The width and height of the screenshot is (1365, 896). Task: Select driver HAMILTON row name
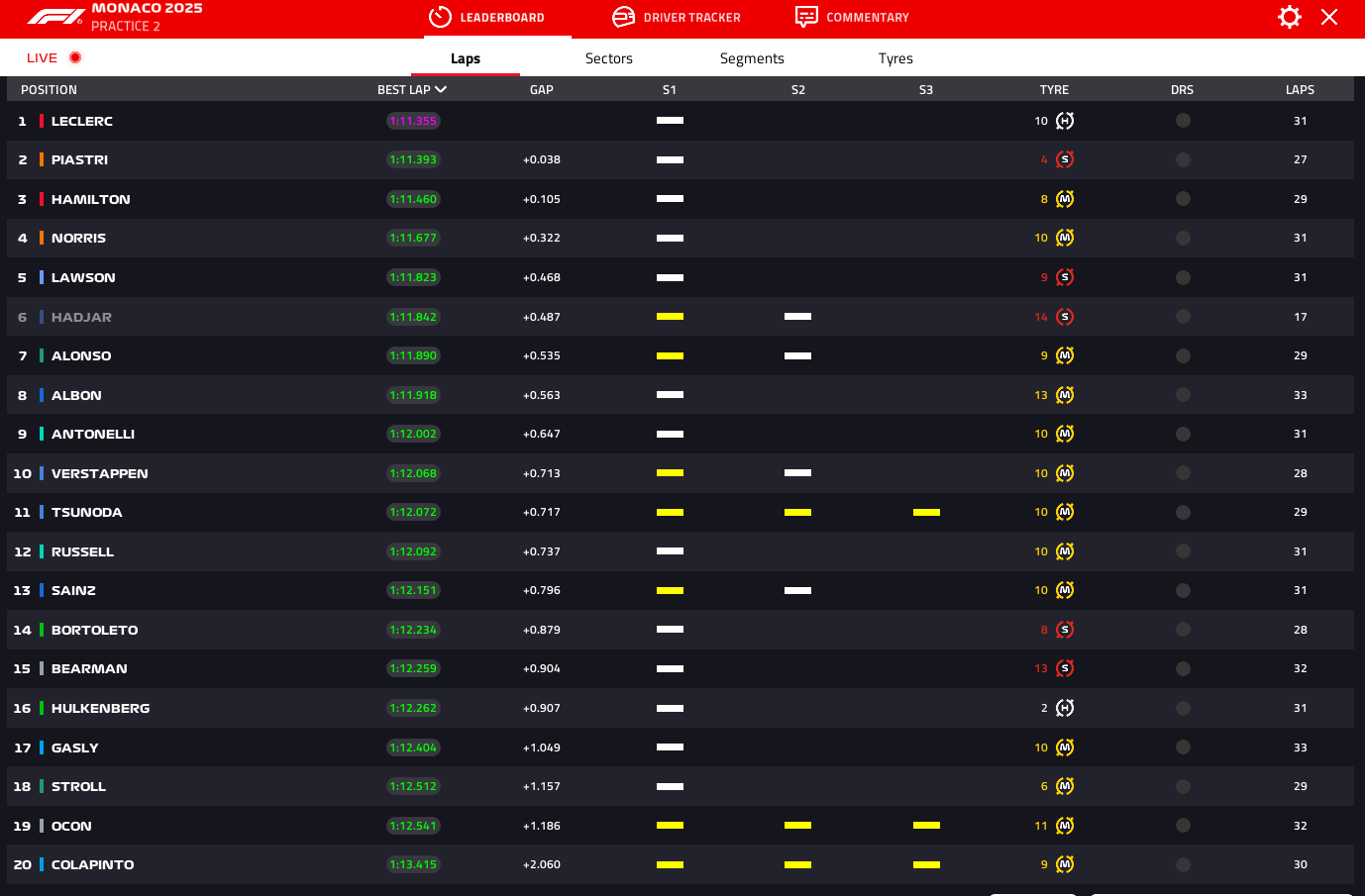pyautogui.click(x=91, y=199)
